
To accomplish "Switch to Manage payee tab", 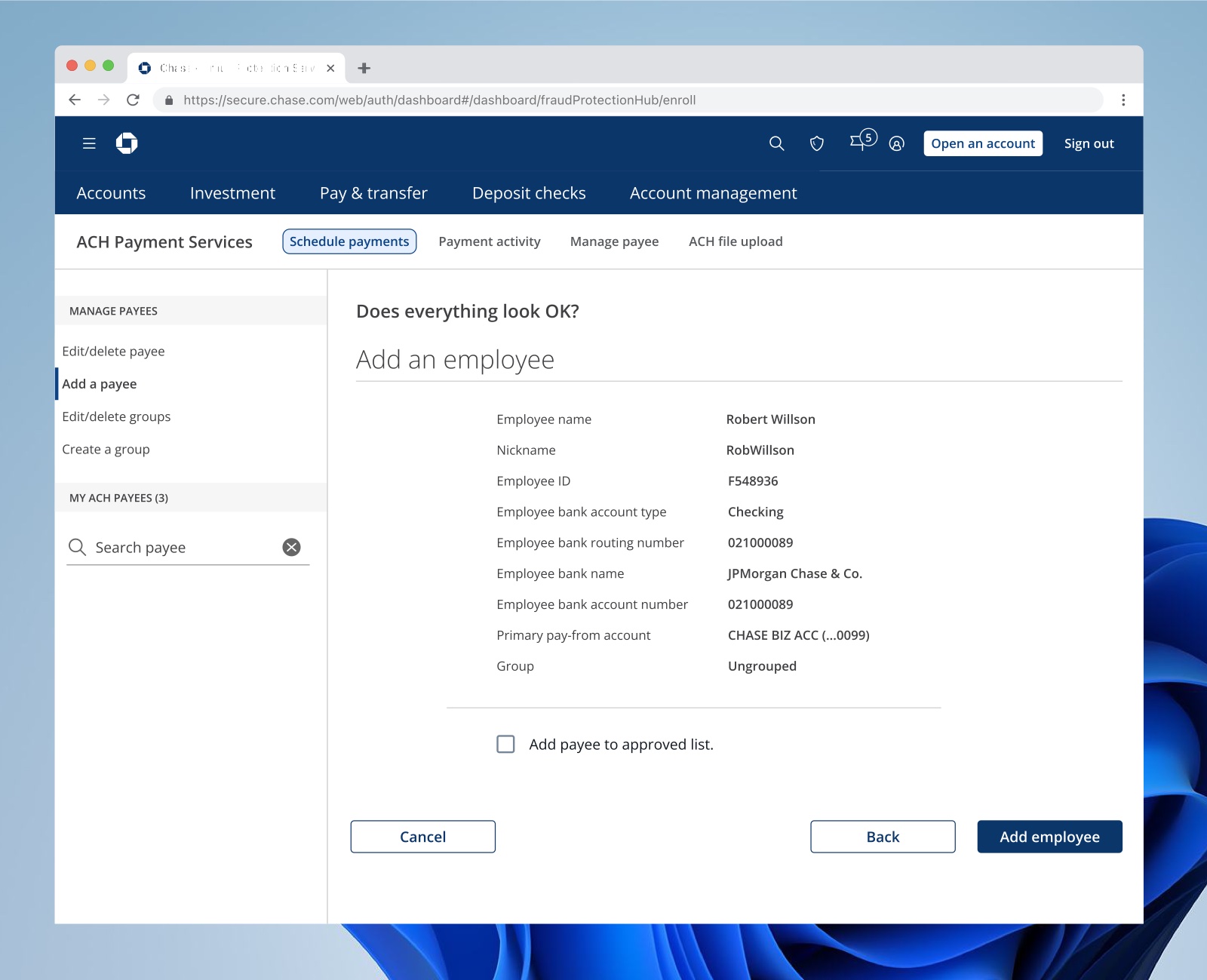I will [614, 241].
